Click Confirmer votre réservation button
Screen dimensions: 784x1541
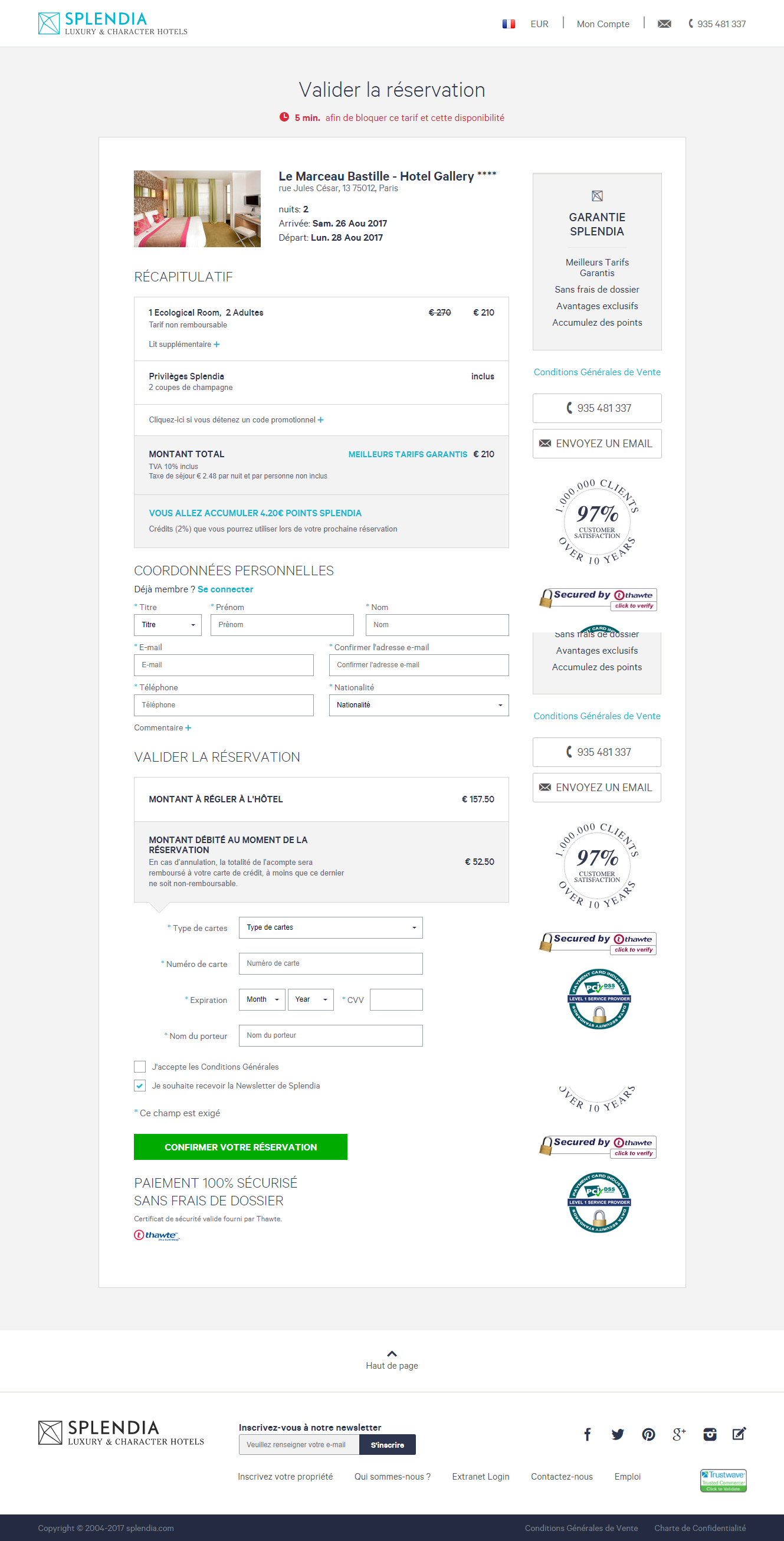pos(241,1147)
